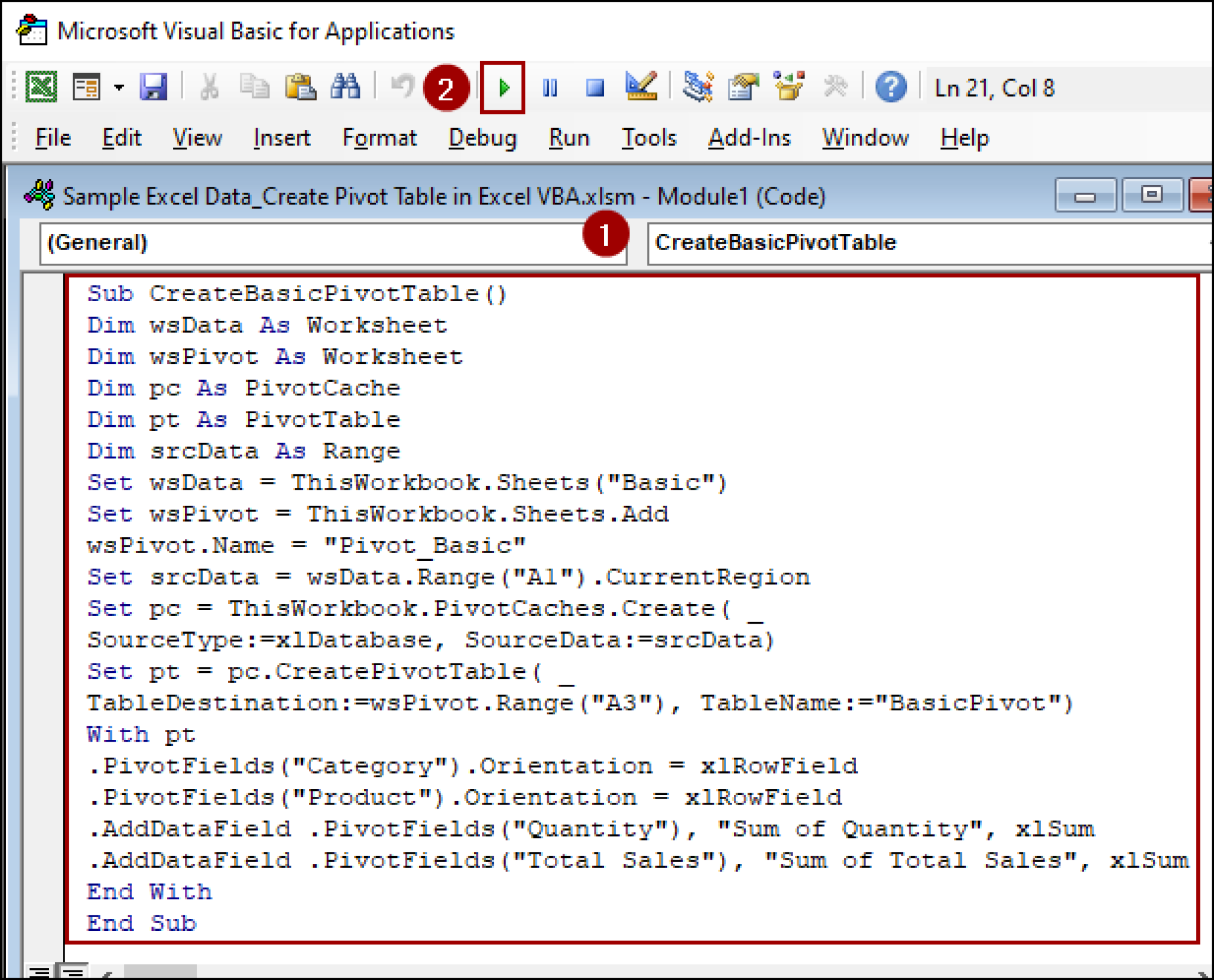
Task: Run the macro with Run Sub button
Action: (x=505, y=87)
